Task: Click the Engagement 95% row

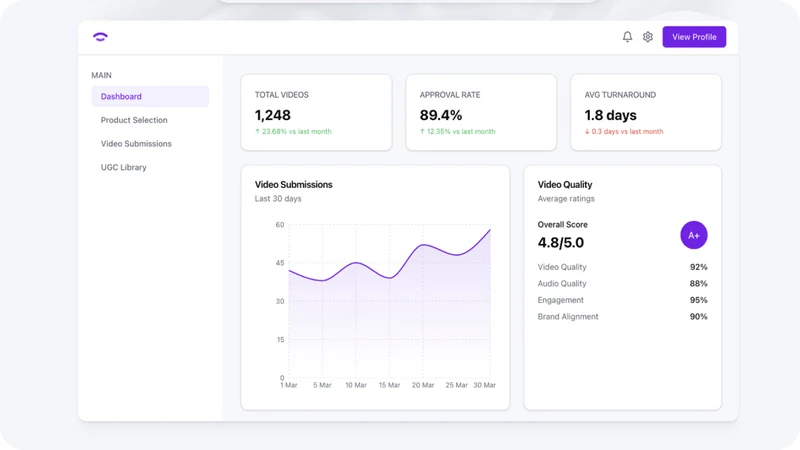Action: tap(622, 300)
